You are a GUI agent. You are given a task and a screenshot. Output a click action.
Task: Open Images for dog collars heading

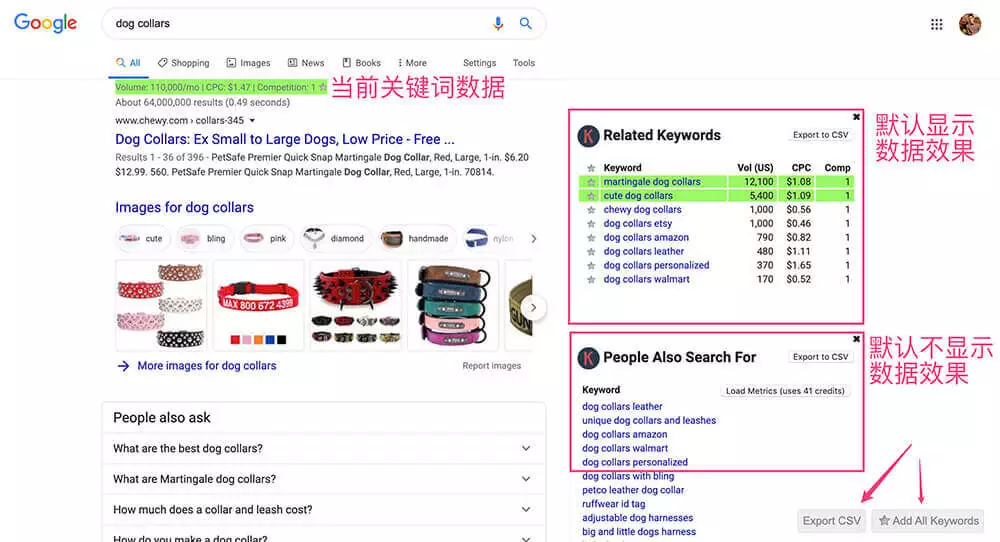pos(184,207)
